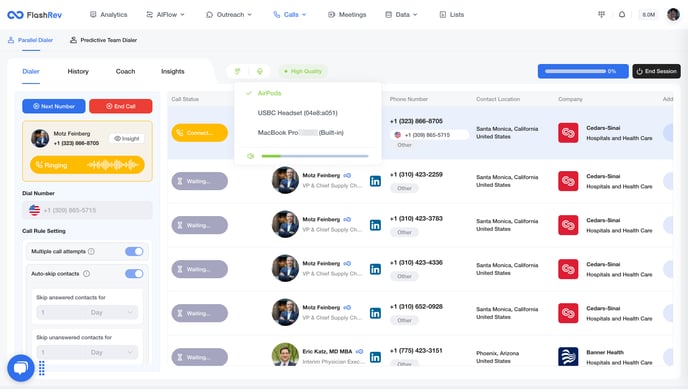Open Skip unanswered contacts Day dropdown
This screenshot has width=688, height=389.
(112, 352)
